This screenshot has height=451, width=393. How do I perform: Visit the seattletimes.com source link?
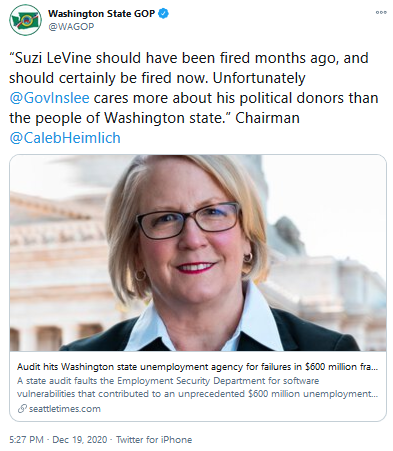click(65, 409)
